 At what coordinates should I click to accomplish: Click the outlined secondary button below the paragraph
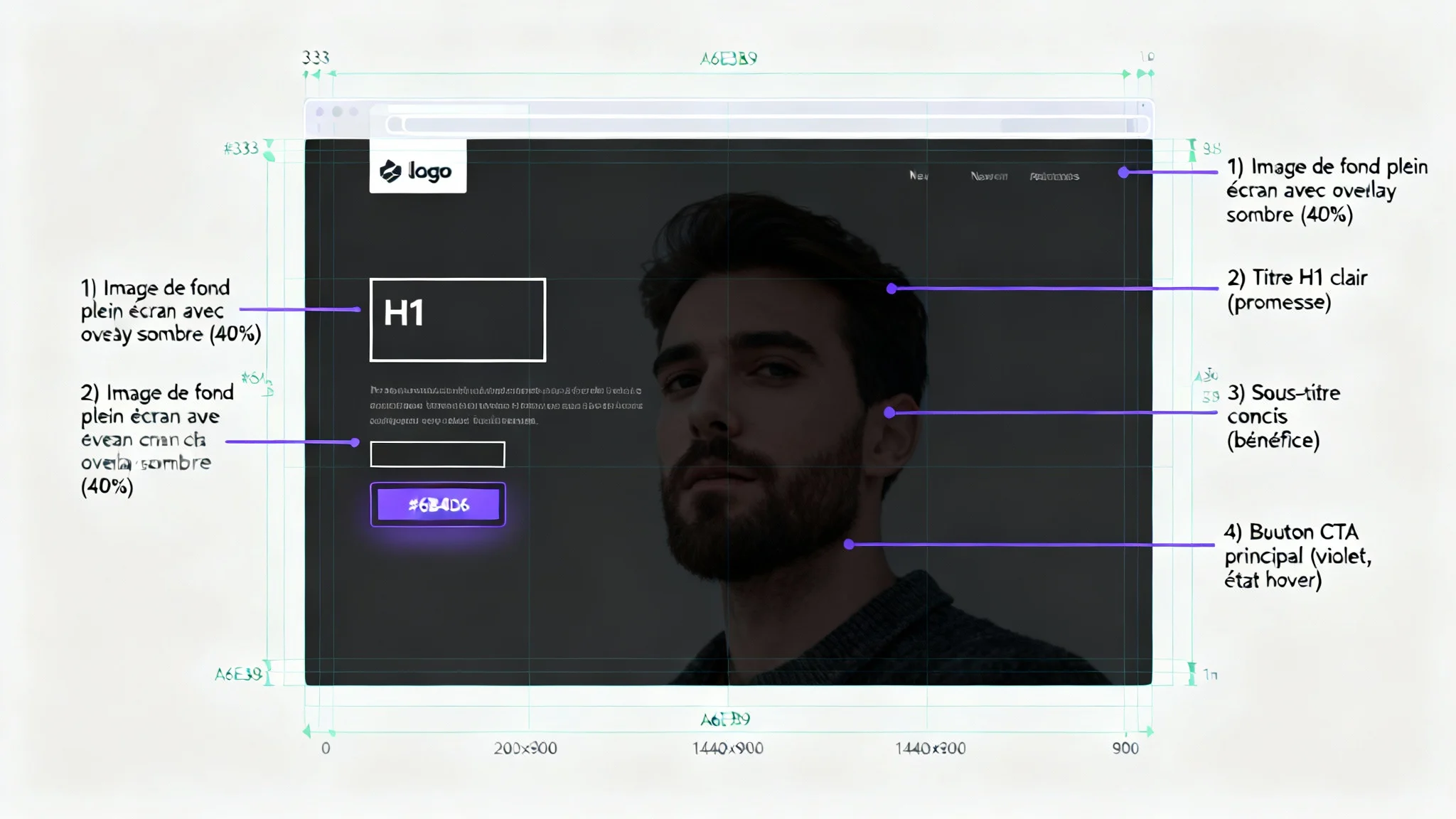(x=438, y=454)
